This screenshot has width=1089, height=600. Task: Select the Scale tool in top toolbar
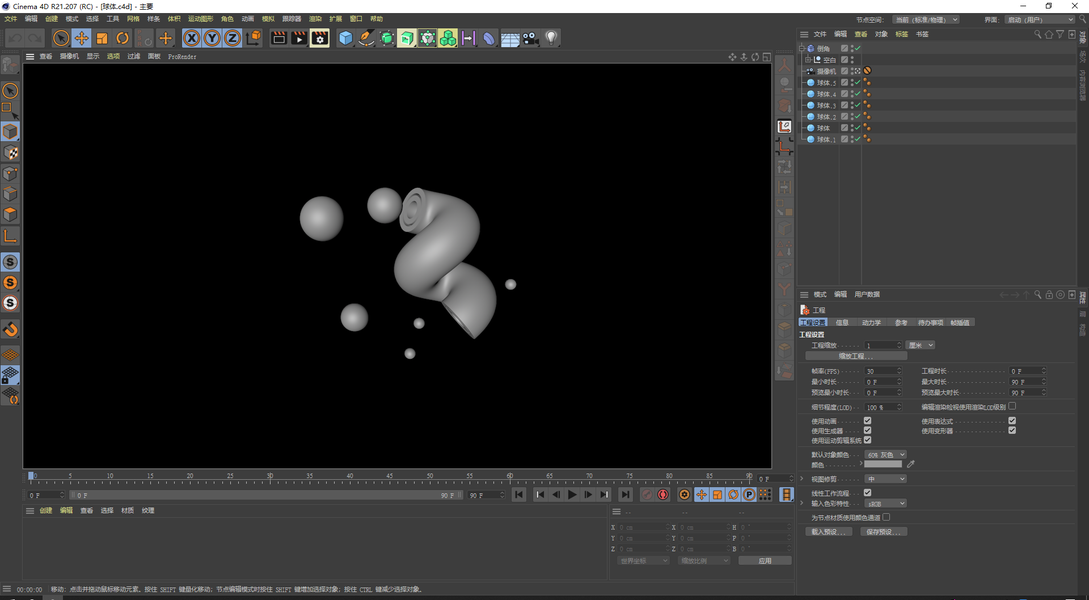(x=102, y=38)
